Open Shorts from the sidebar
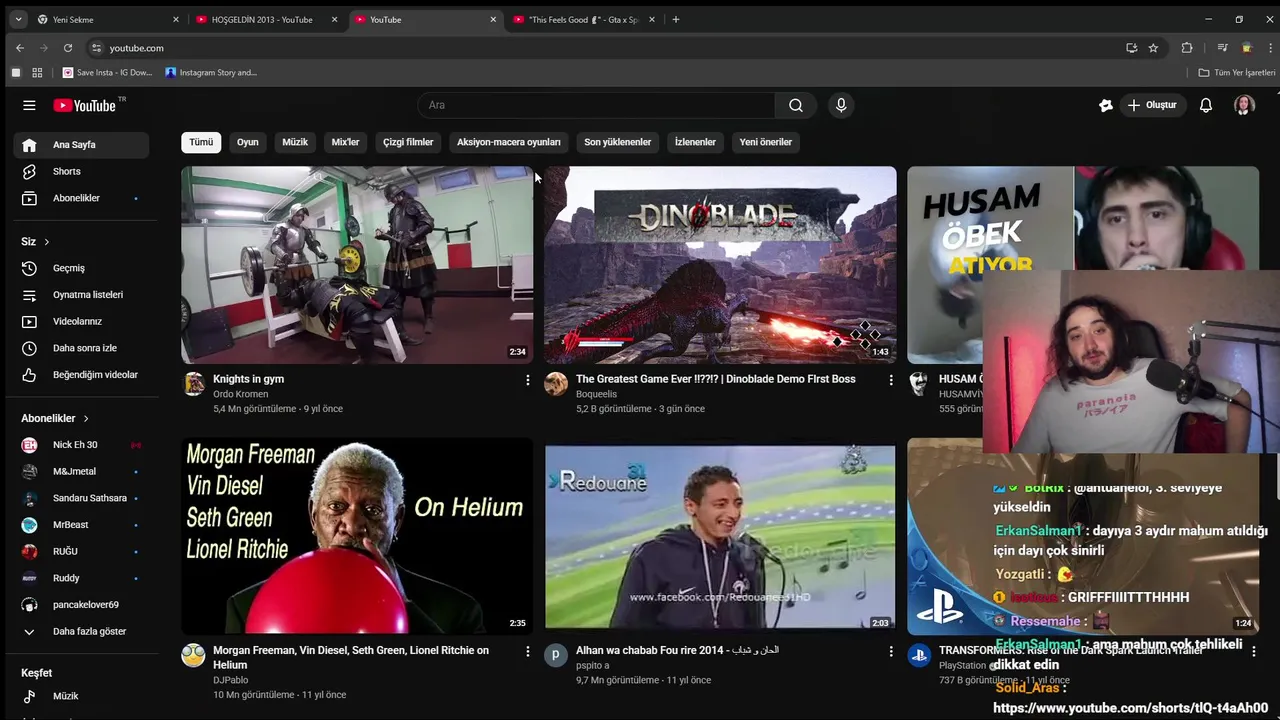Image resolution: width=1280 pixels, height=720 pixels. coord(81,171)
